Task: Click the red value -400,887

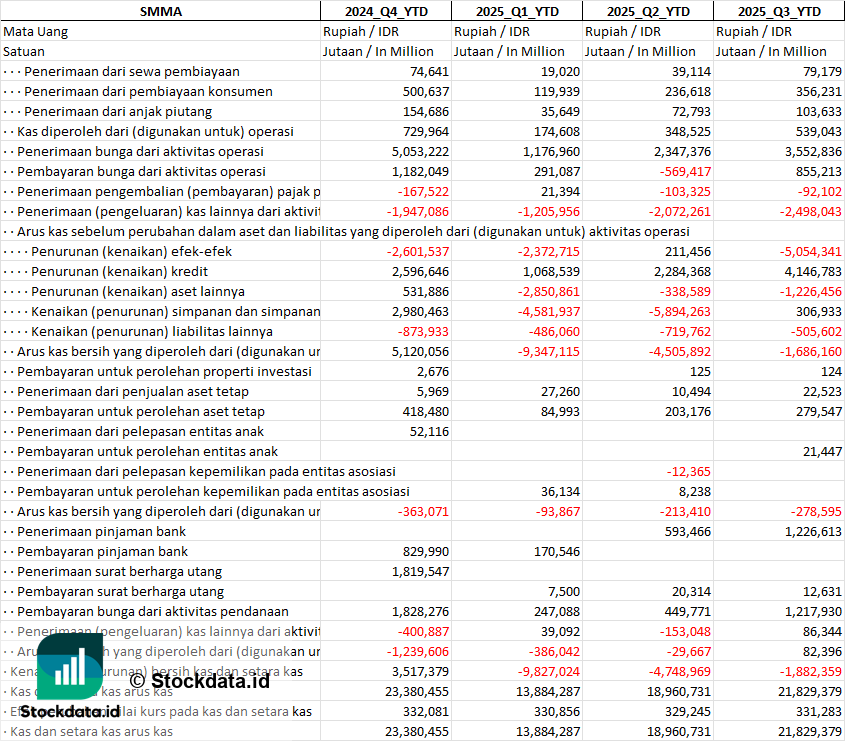Action: tap(424, 631)
